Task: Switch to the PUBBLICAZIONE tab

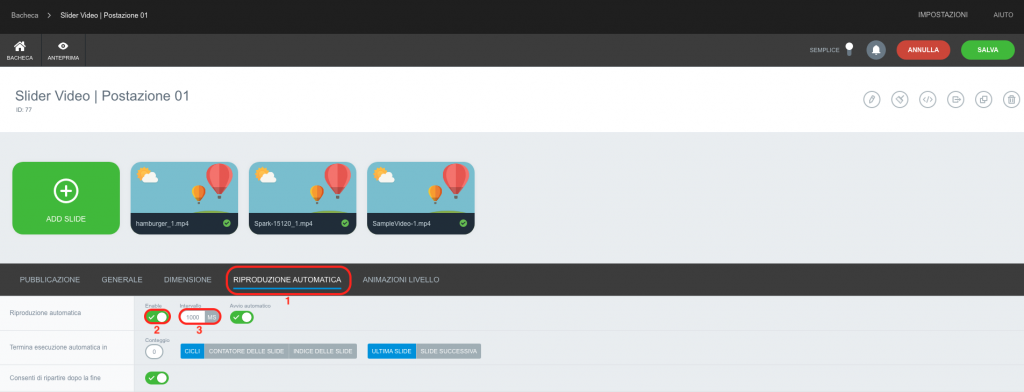Action: [50, 280]
